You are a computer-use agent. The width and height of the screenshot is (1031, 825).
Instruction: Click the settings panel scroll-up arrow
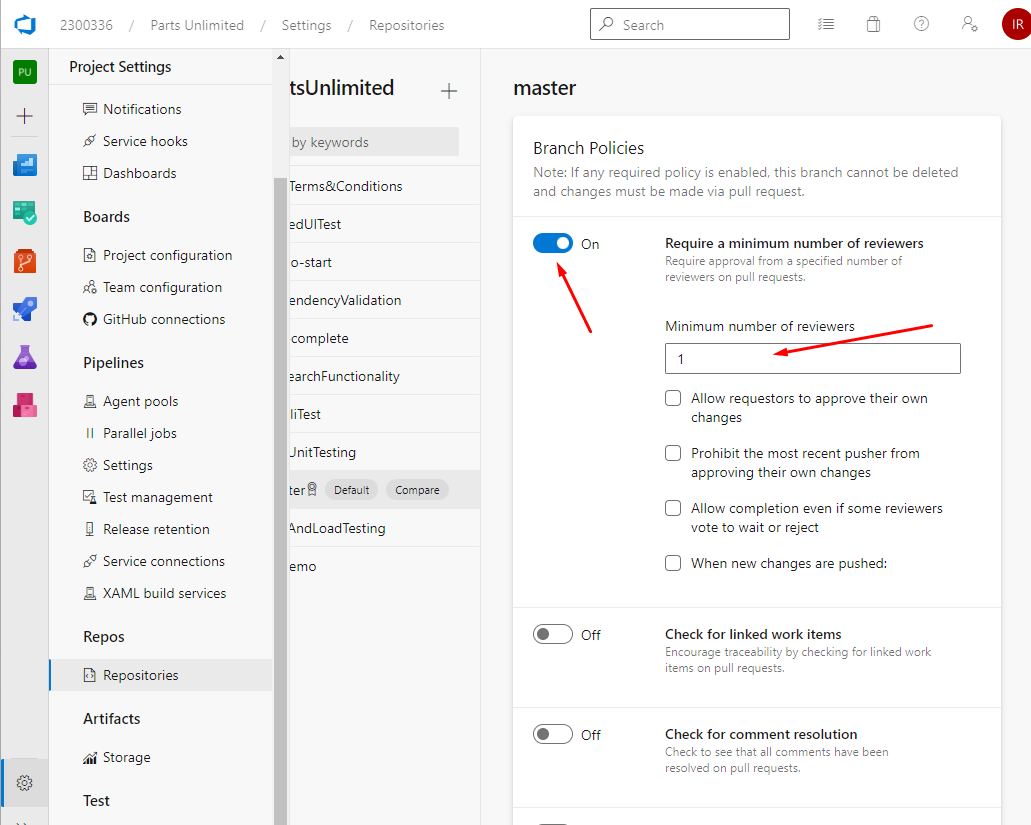click(280, 58)
